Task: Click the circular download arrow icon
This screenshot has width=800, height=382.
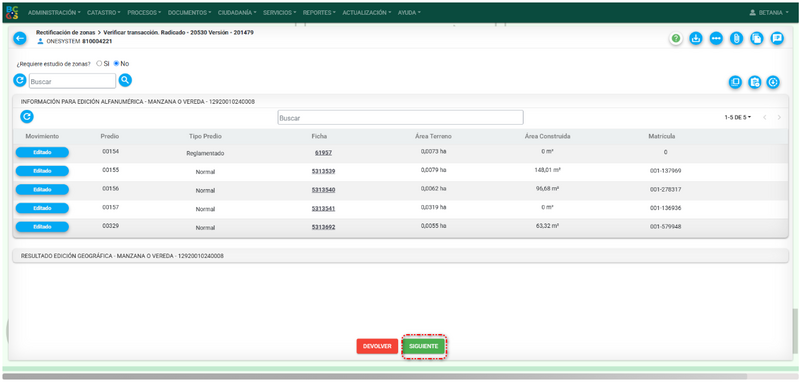Action: point(773,82)
